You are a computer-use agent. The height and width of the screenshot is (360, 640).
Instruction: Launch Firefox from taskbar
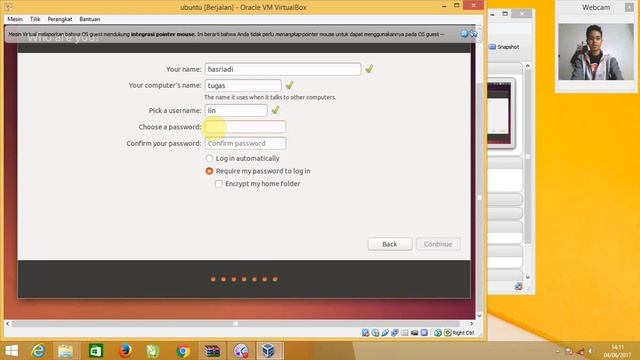[x=125, y=351]
